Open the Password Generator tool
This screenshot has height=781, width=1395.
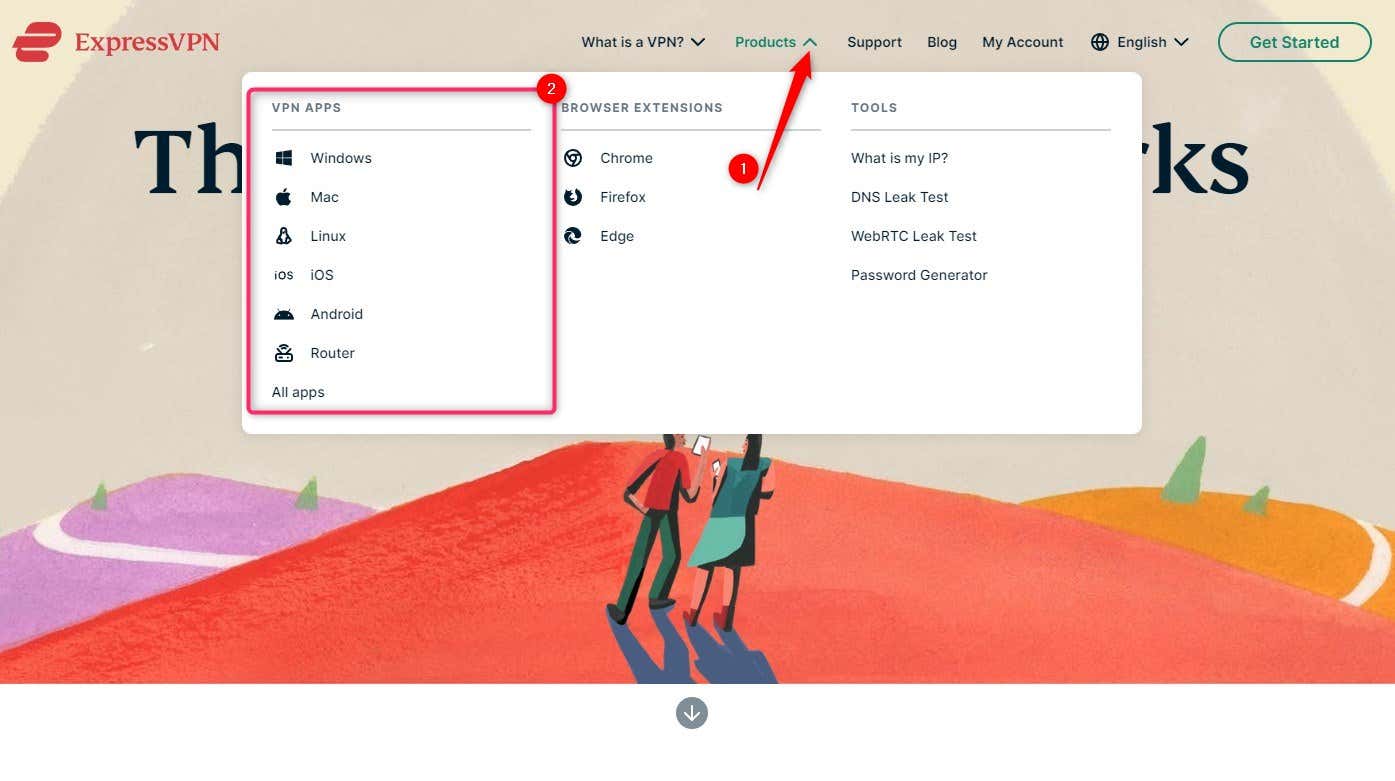[919, 275]
